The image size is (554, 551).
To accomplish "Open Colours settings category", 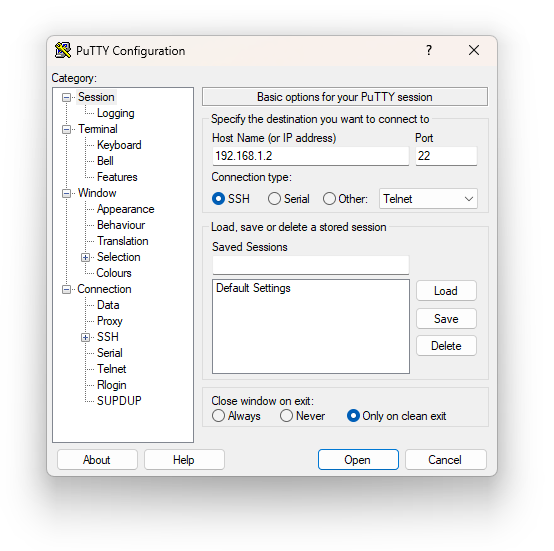I will (114, 273).
